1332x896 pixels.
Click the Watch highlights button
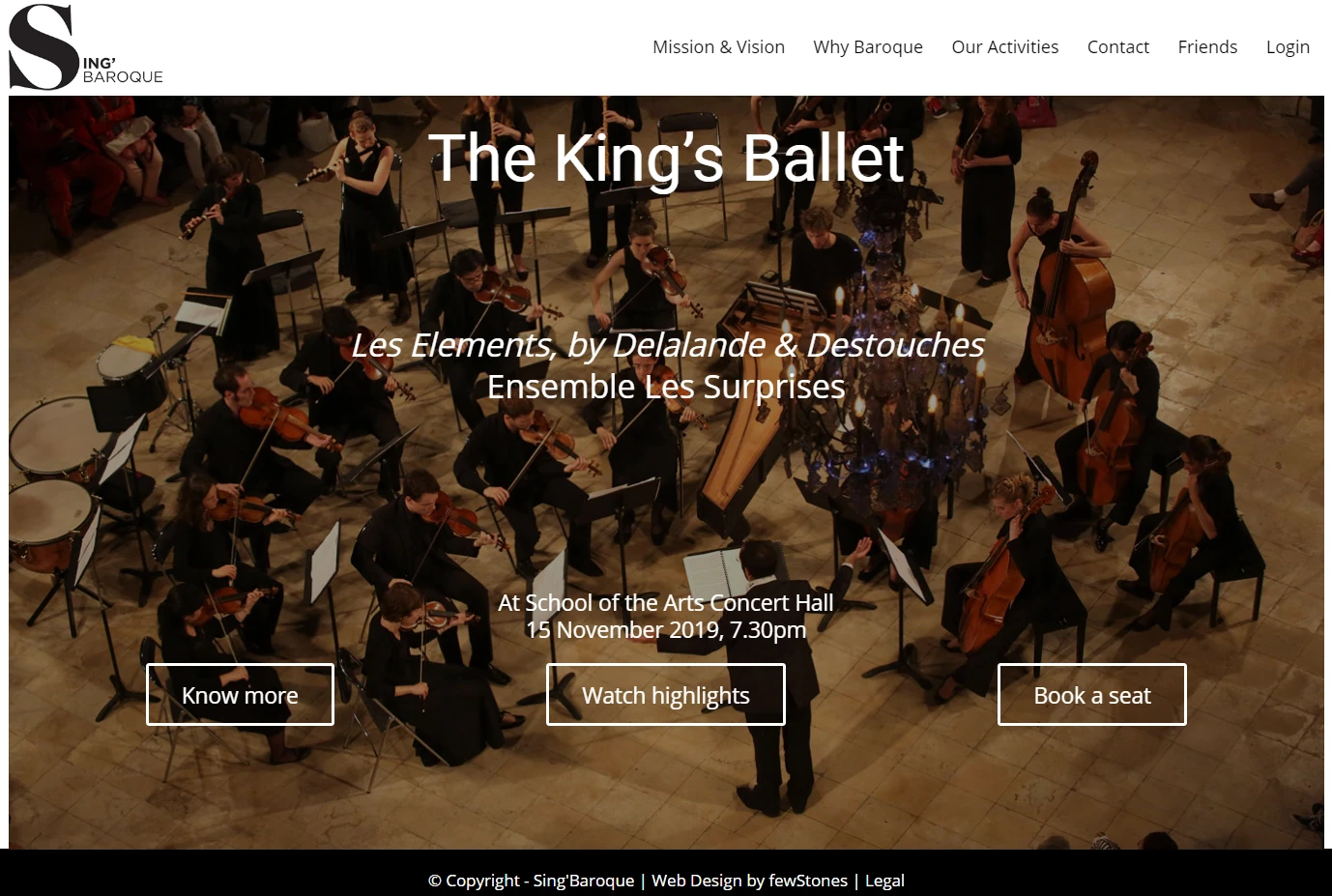(x=665, y=694)
